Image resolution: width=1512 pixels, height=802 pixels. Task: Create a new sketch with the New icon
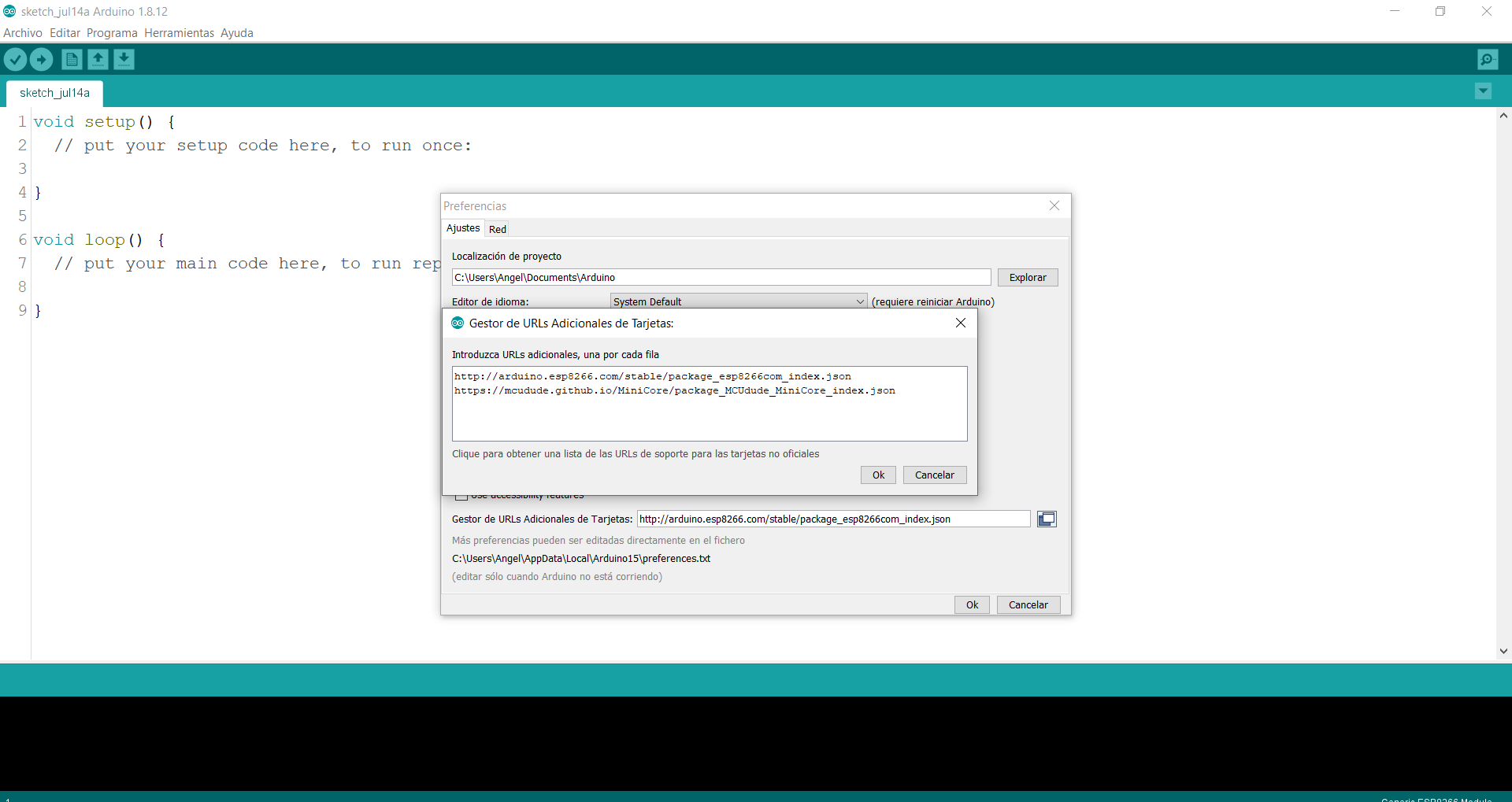tap(72, 59)
